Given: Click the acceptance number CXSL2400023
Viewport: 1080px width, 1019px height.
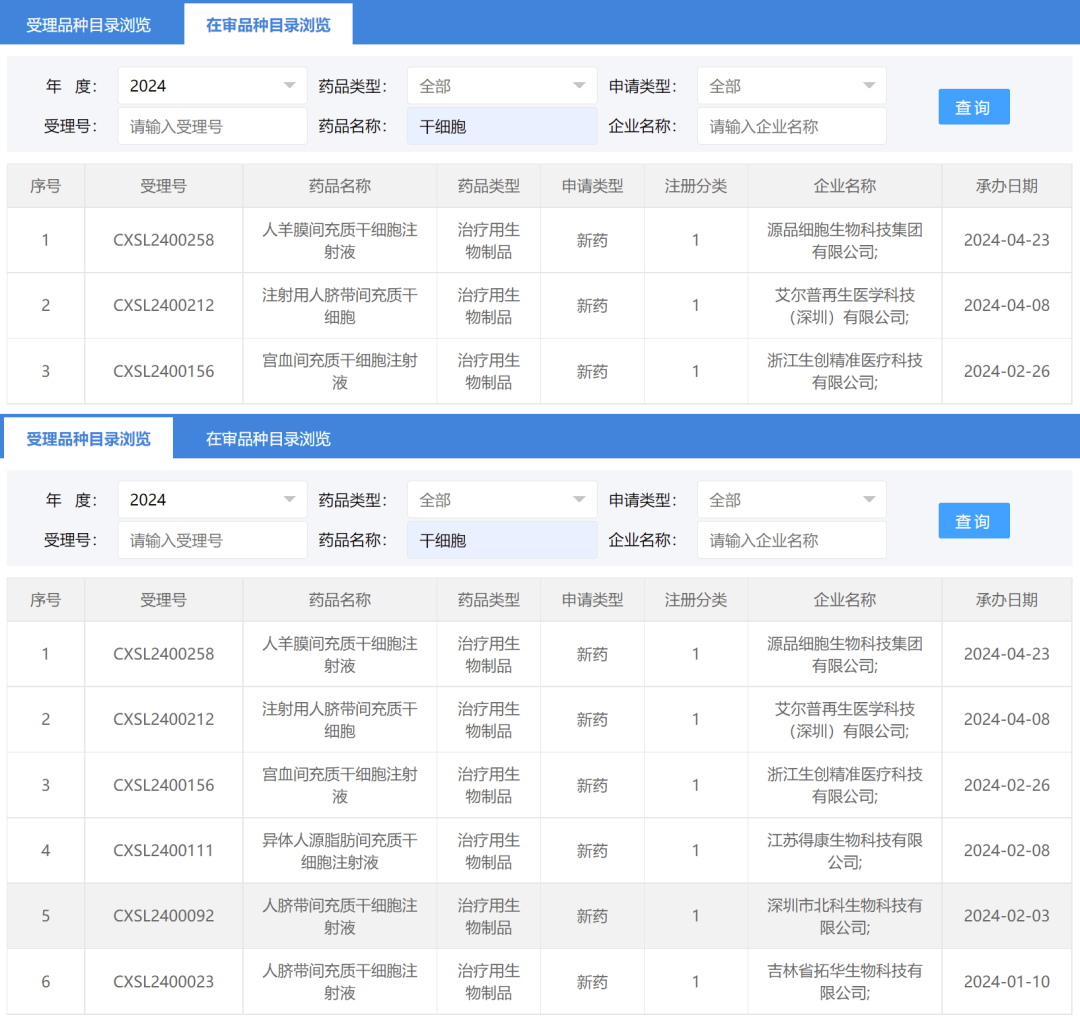Looking at the screenshot, I should pos(163,982).
